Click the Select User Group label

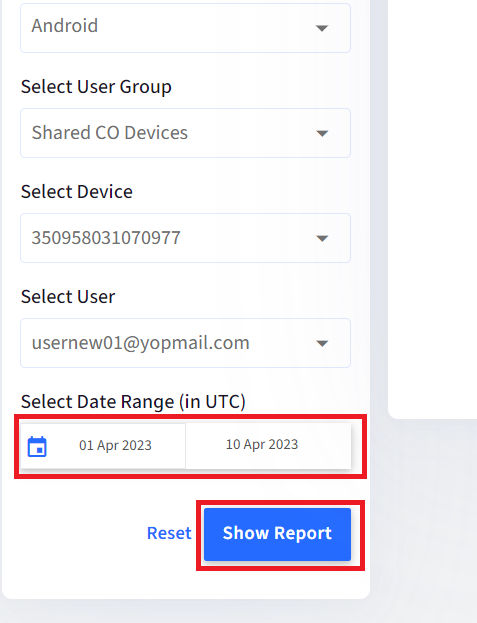coord(96,87)
